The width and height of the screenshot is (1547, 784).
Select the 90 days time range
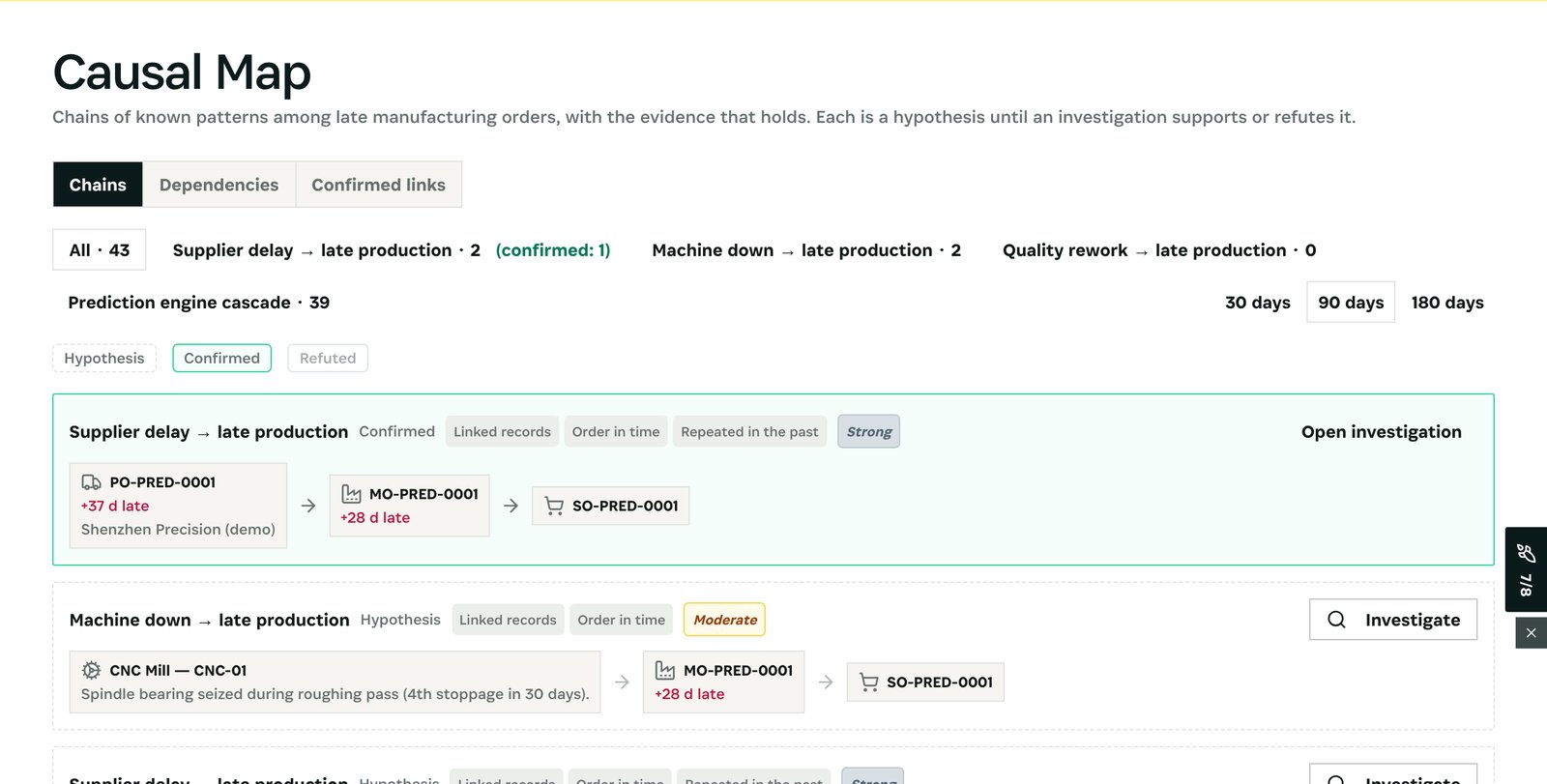pyautogui.click(x=1351, y=303)
